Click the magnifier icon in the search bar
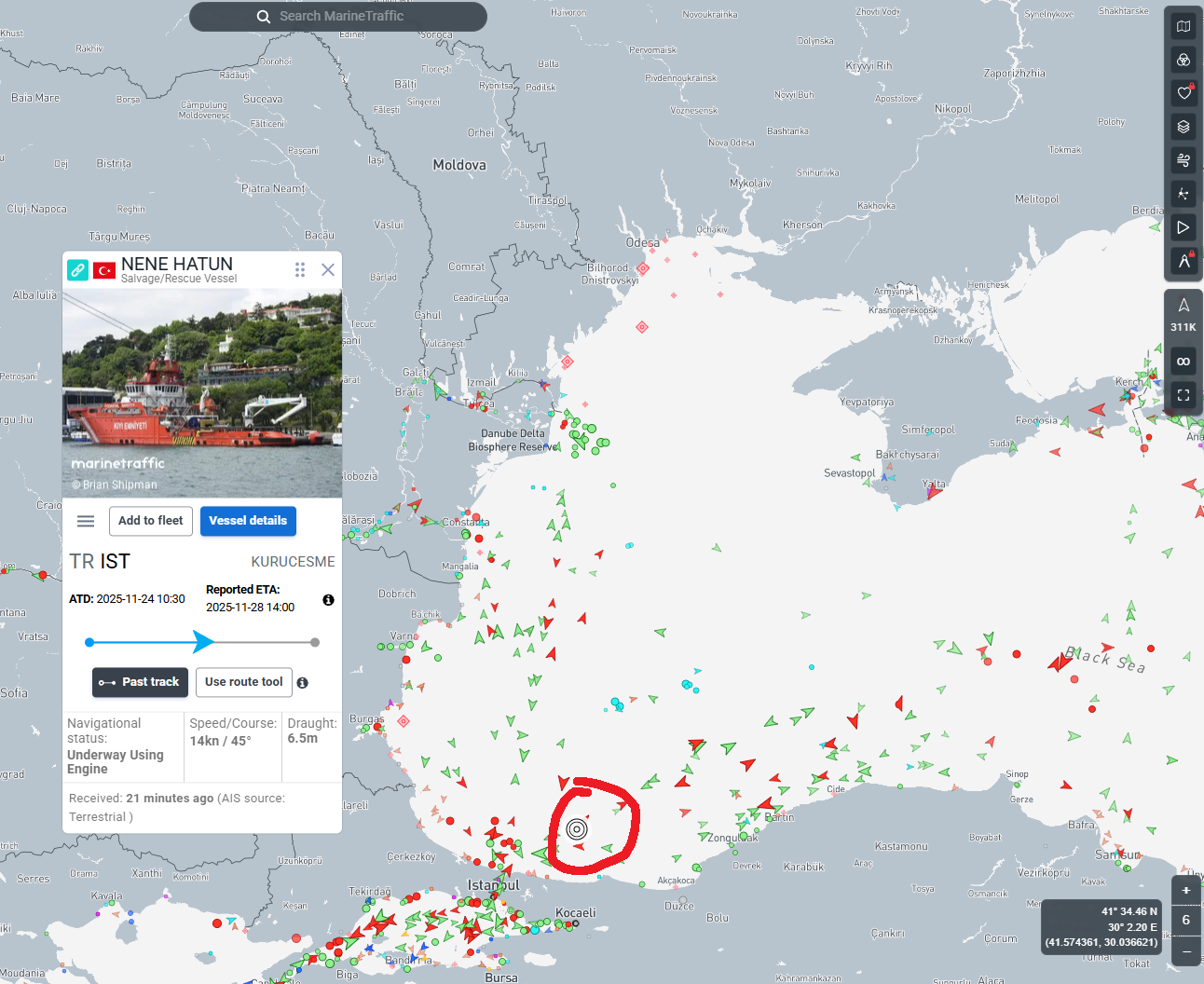1204x984 pixels. [x=264, y=17]
